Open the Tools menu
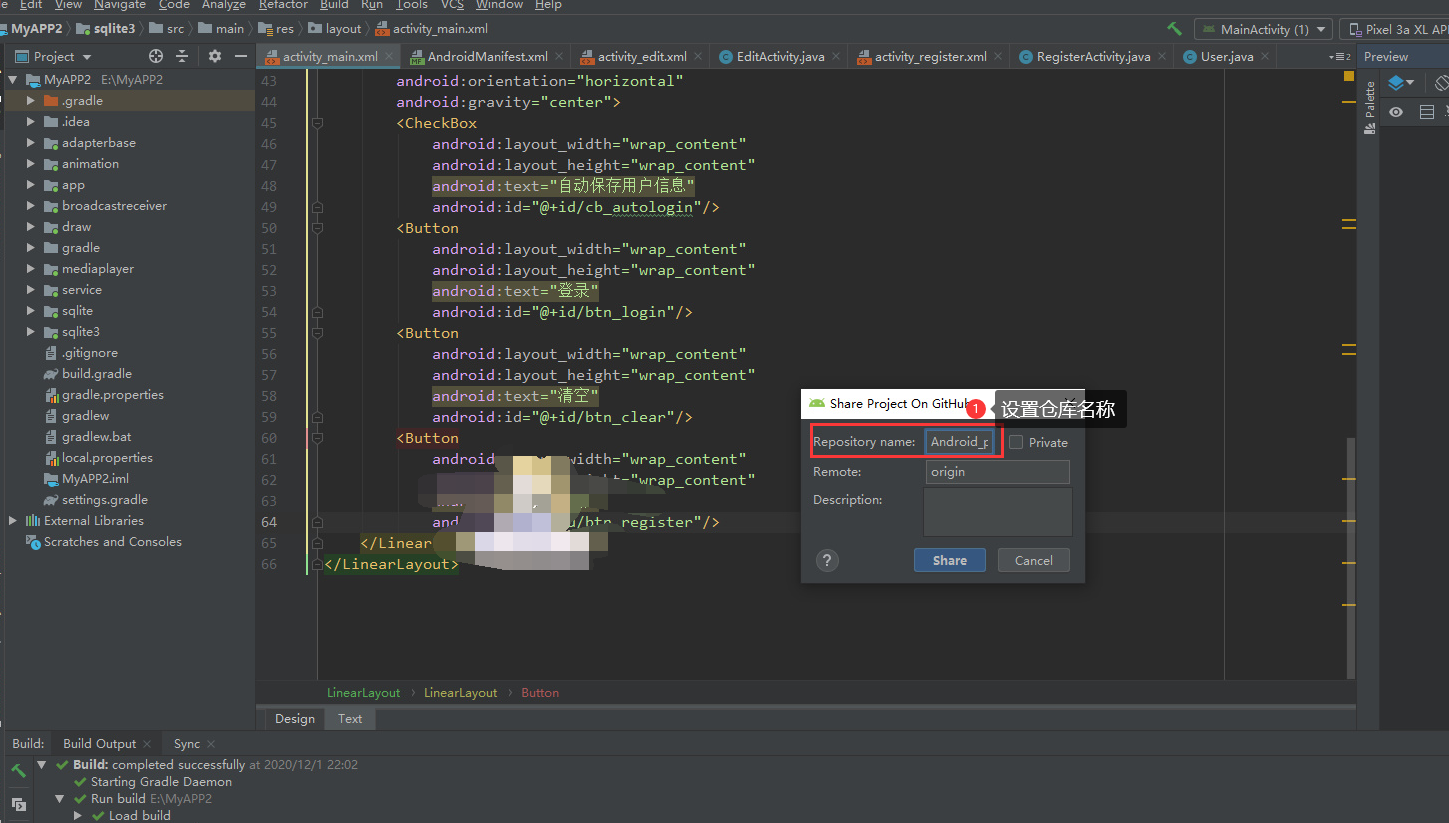The height and width of the screenshot is (823, 1449). click(x=412, y=5)
